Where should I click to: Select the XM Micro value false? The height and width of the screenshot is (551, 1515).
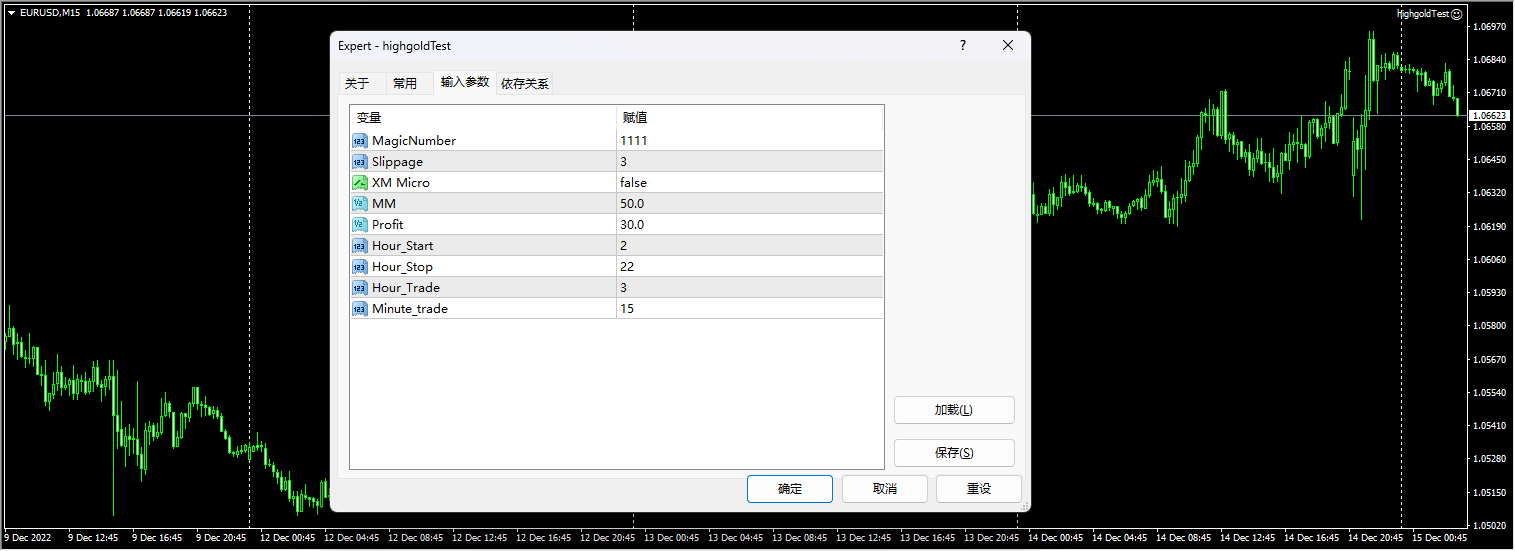point(633,183)
